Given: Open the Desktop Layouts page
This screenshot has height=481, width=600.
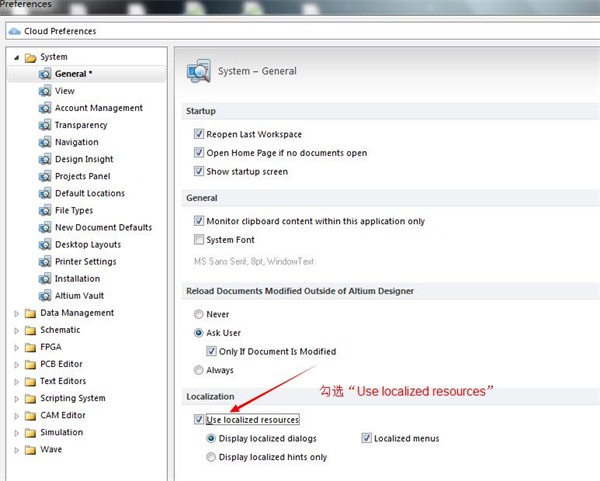Looking at the screenshot, I should (88, 244).
